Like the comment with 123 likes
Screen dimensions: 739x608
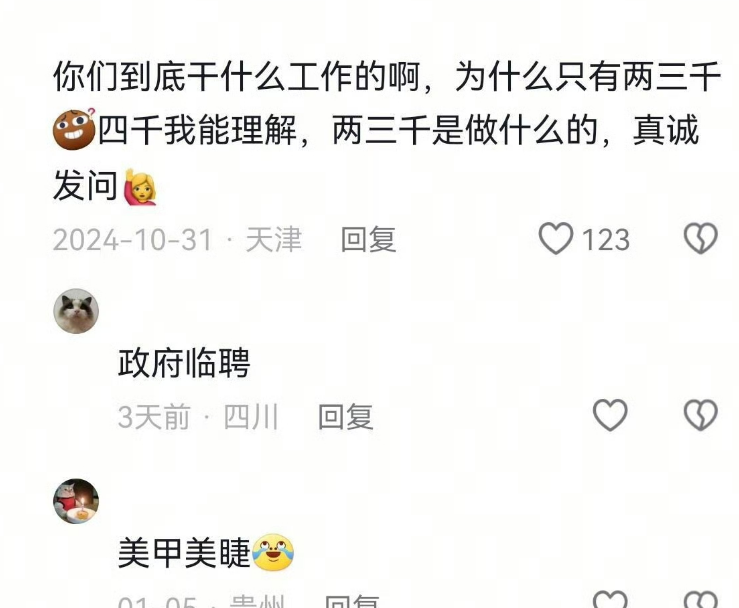pyautogui.click(x=556, y=238)
